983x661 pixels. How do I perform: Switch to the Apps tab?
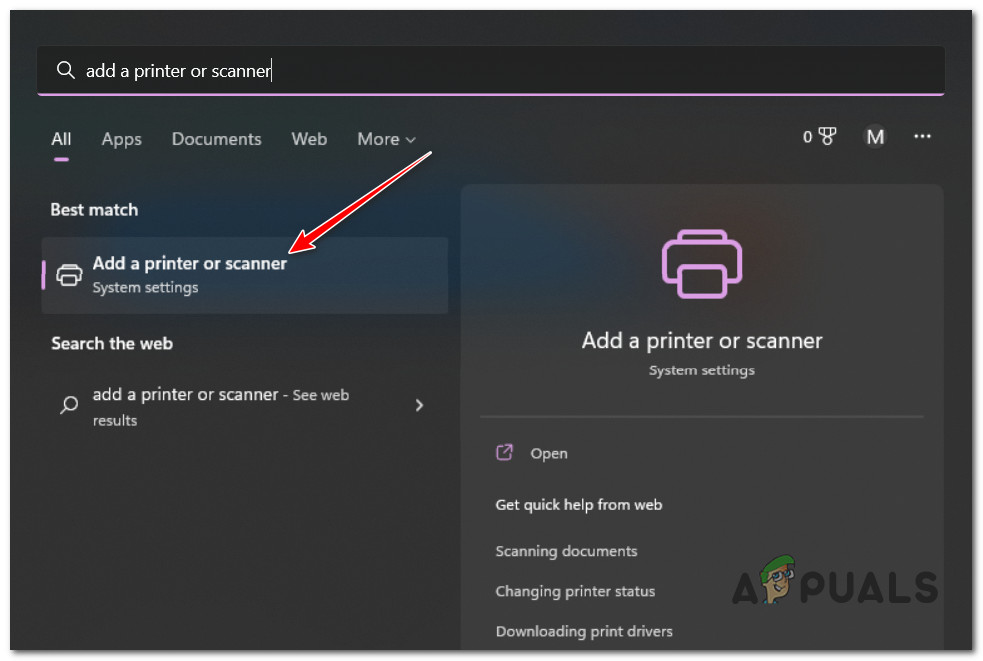121,139
